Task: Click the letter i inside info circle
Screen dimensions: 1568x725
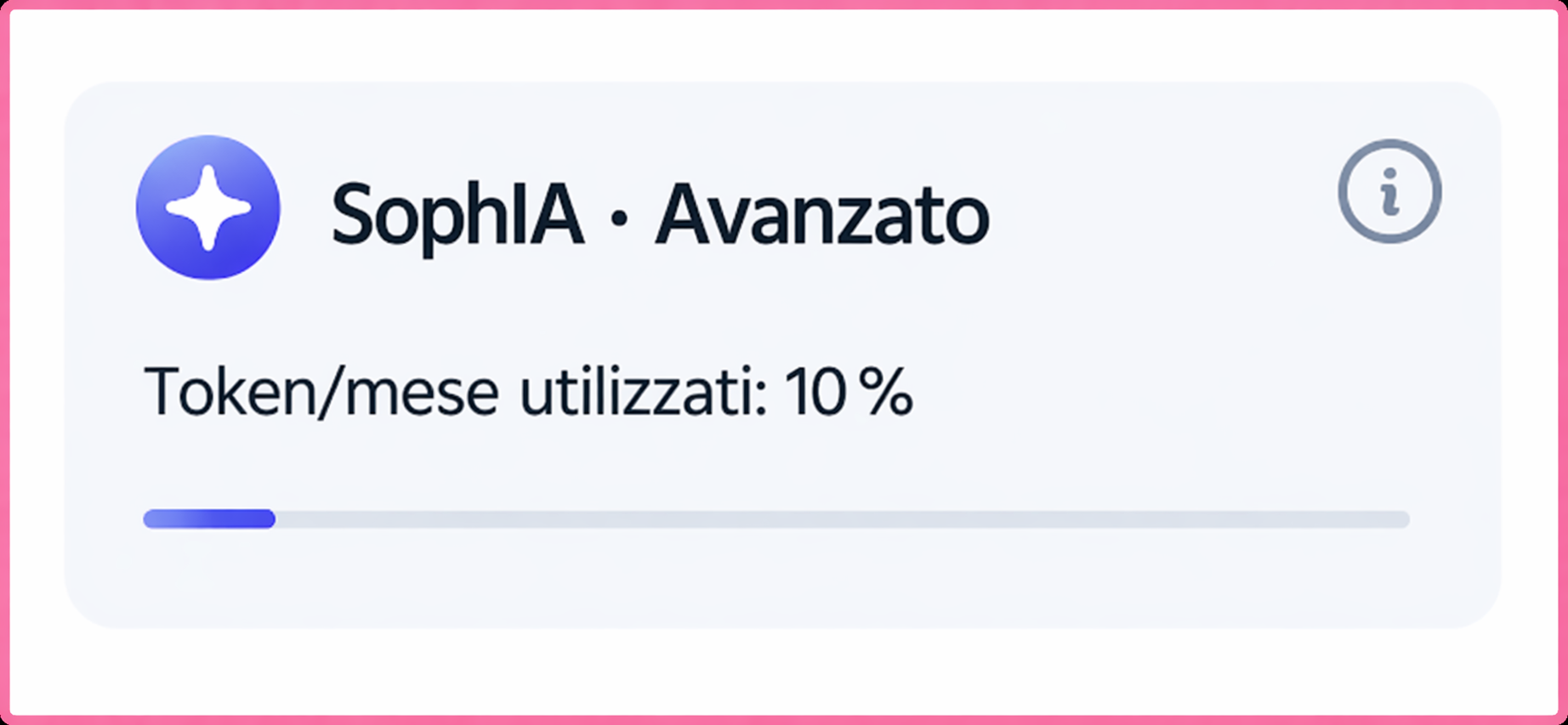Action: pyautogui.click(x=1390, y=192)
